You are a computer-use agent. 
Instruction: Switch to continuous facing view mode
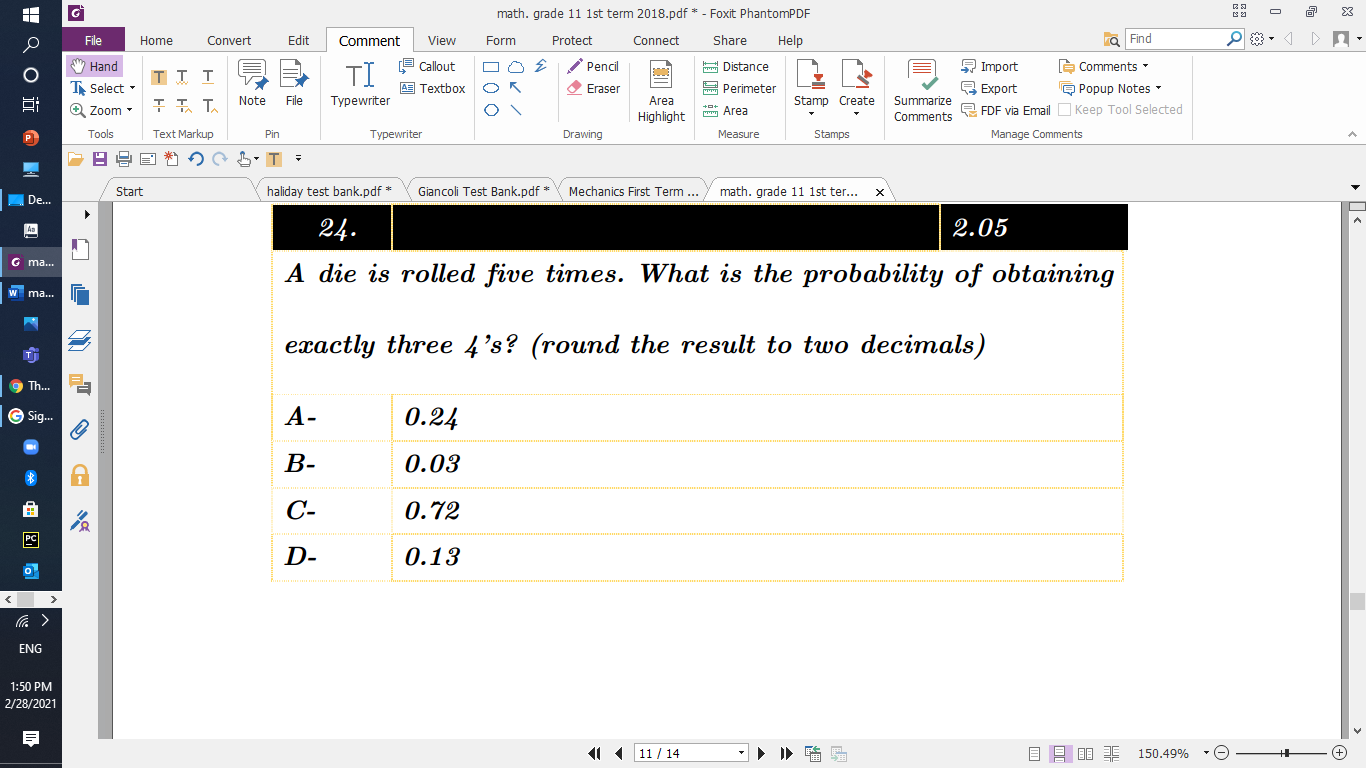(x=1112, y=753)
